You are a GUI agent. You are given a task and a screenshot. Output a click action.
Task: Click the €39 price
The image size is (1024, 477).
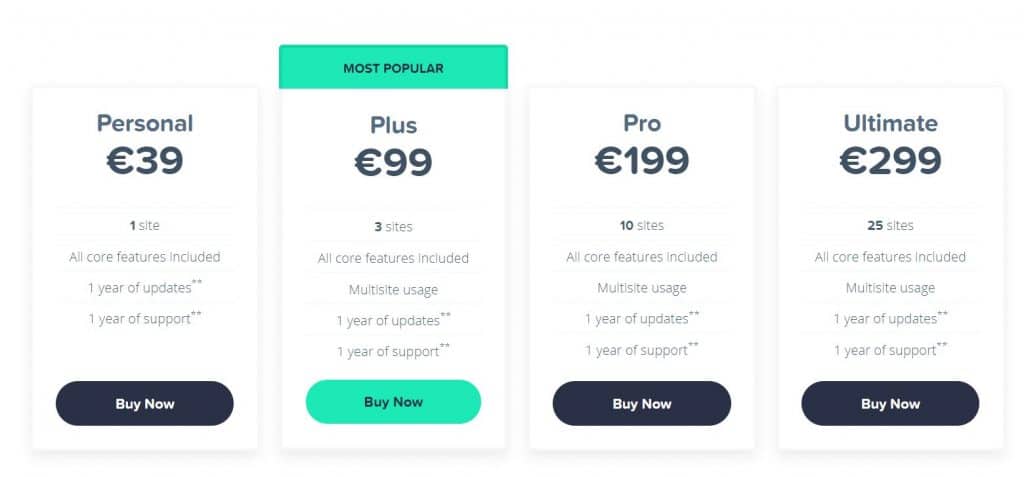(145, 161)
